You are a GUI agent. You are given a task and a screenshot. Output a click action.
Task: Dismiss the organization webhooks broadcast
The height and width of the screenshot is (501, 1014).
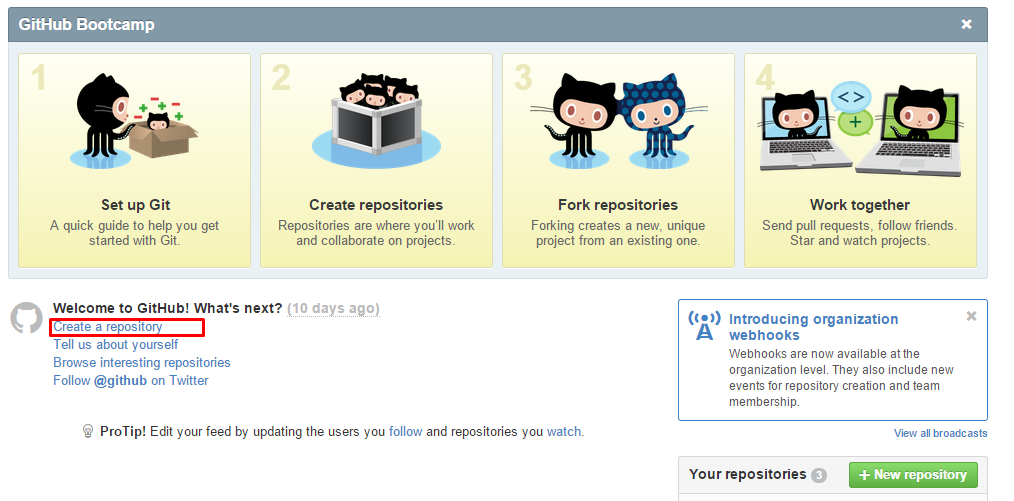[x=971, y=316]
